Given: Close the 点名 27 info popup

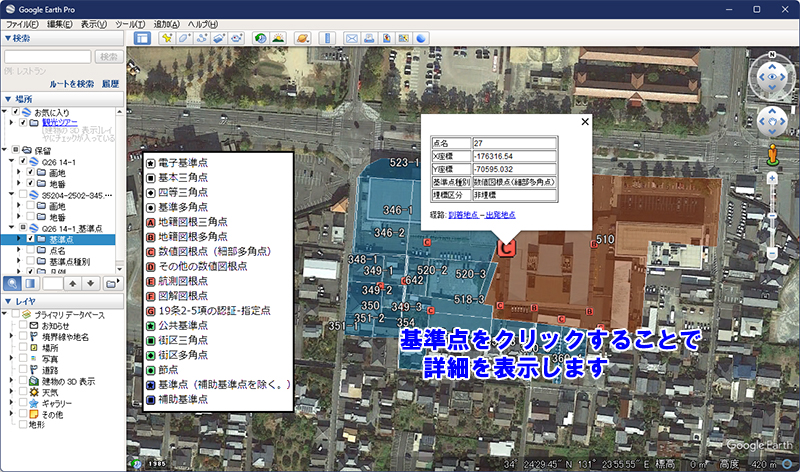Looking at the screenshot, I should click(585, 121).
